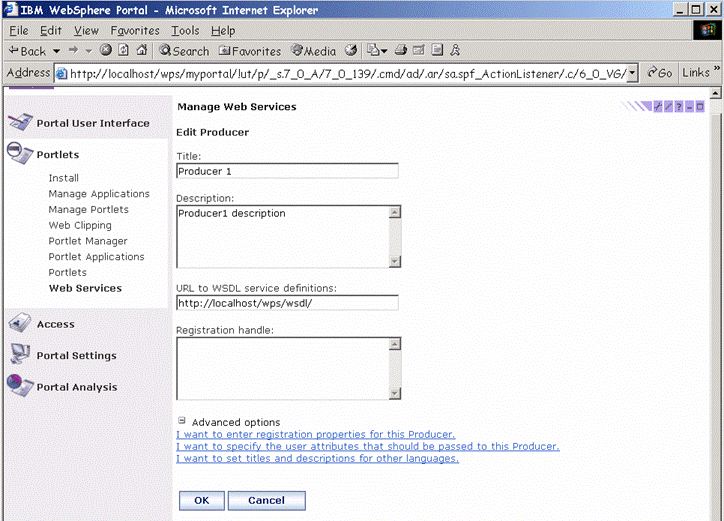Image resolution: width=724 pixels, height=521 pixels.
Task: Click the Cancel button
Action: [266, 501]
